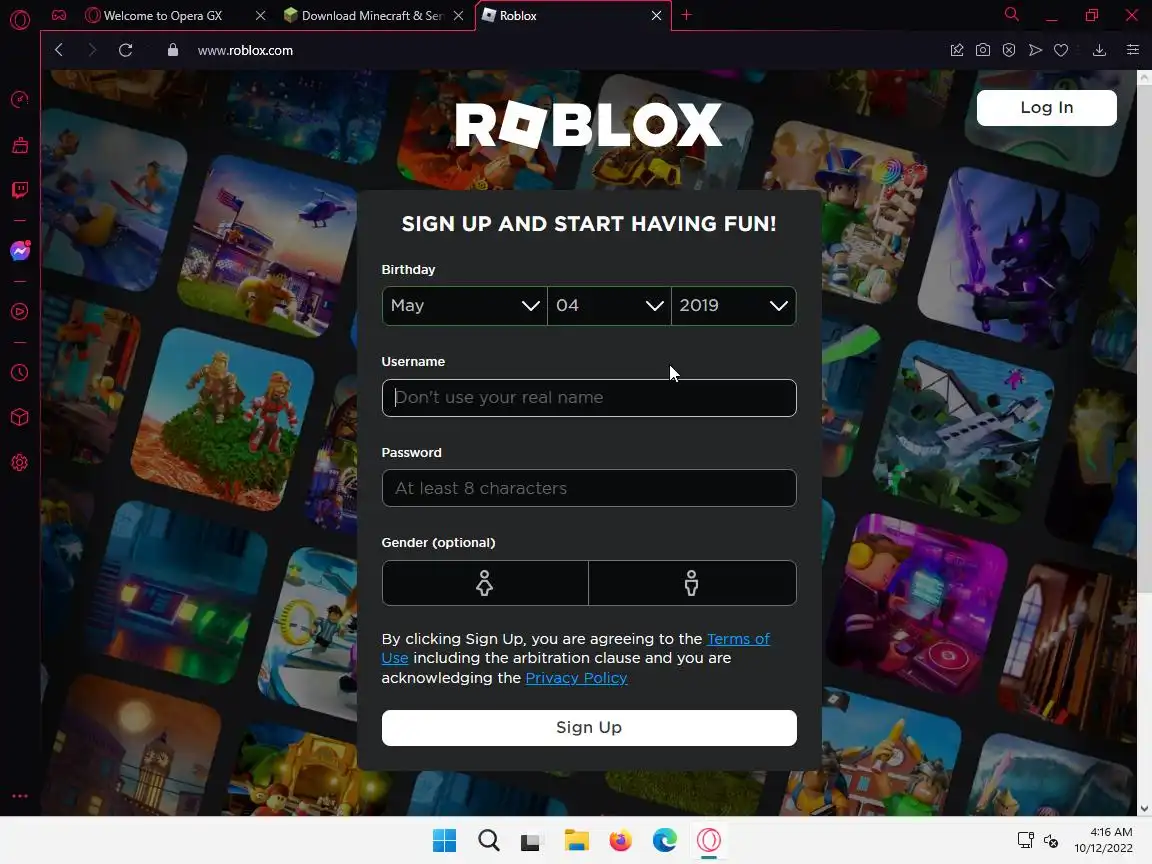
Task: Close the Download Minecraft tab
Action: [458, 15]
